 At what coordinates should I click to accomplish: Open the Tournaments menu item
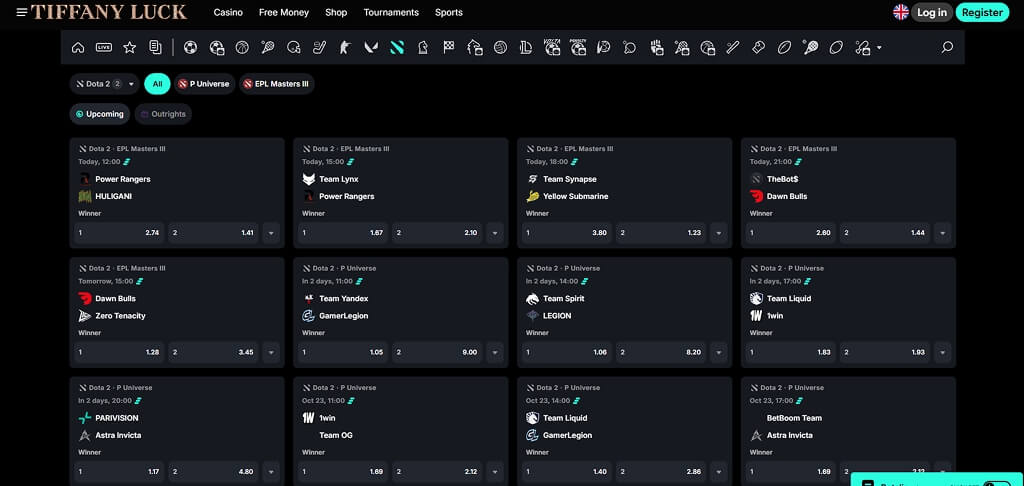click(x=391, y=12)
